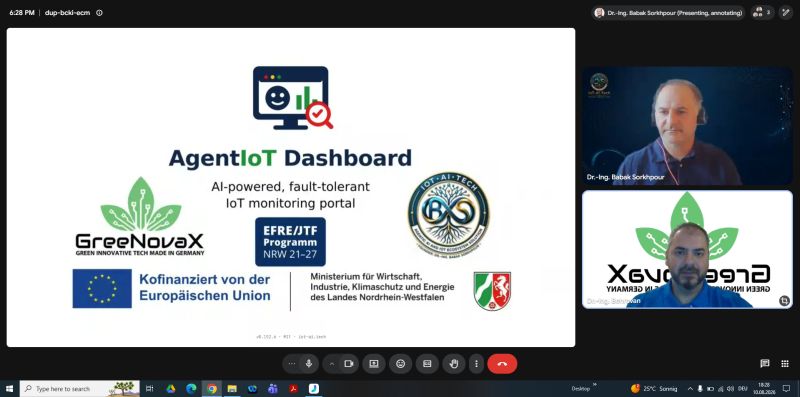
Task: Open Google Drive from the taskbar
Action: [170, 389]
